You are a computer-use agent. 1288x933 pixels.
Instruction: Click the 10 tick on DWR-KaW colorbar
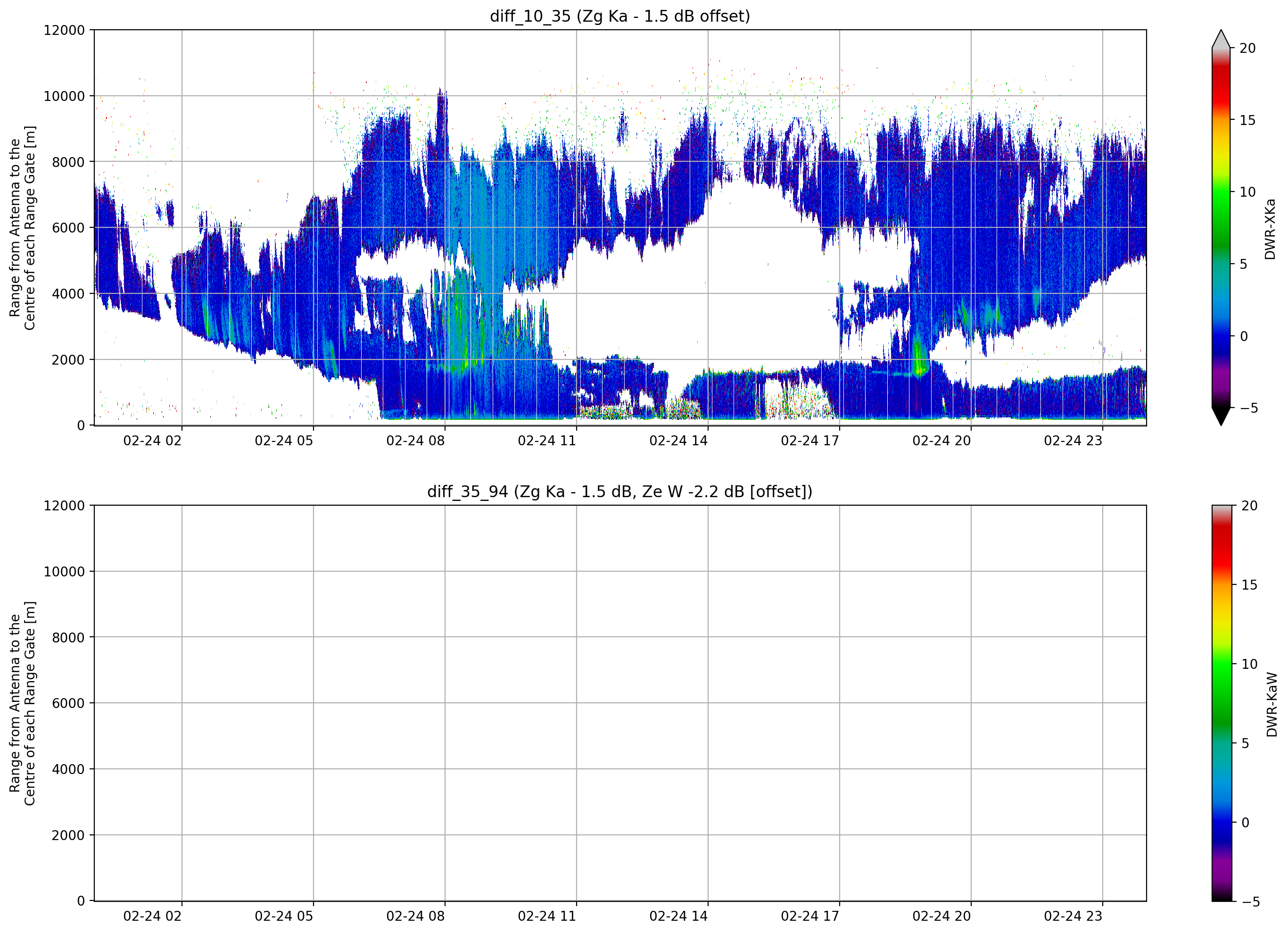(1249, 664)
